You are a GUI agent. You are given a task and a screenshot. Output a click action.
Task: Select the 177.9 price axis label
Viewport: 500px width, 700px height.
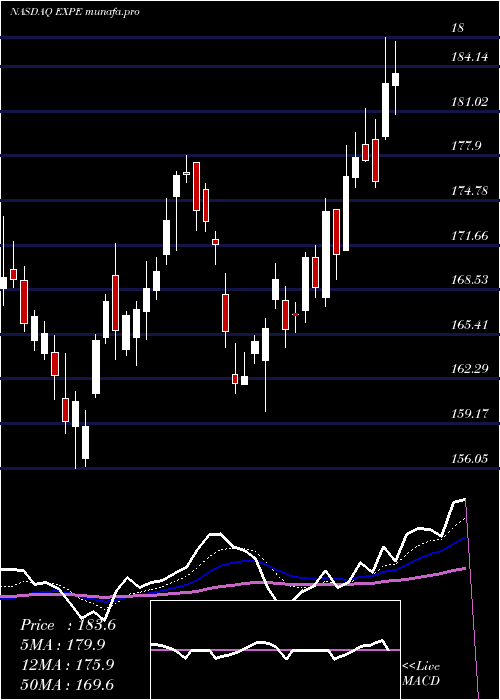coord(466,146)
